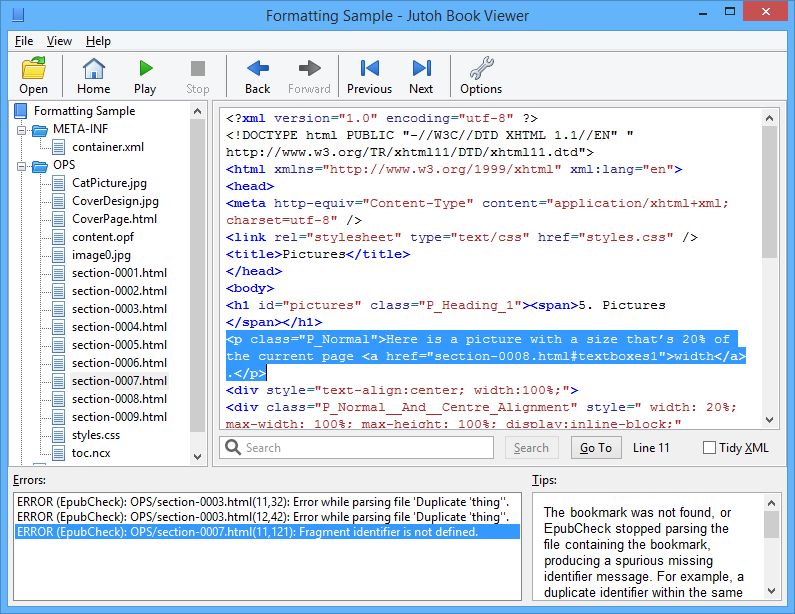Click the highlighted P_Normal paragraph code line
The image size is (795, 614).
486,356
